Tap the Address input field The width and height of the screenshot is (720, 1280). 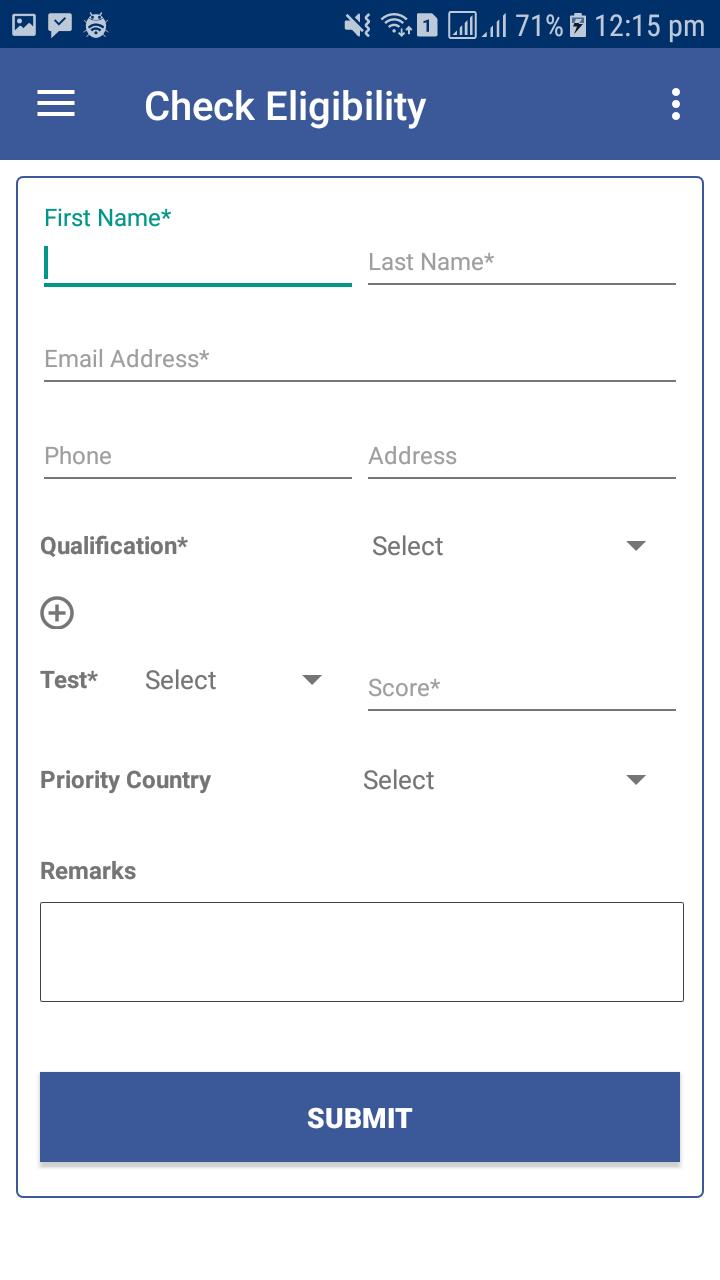522,456
